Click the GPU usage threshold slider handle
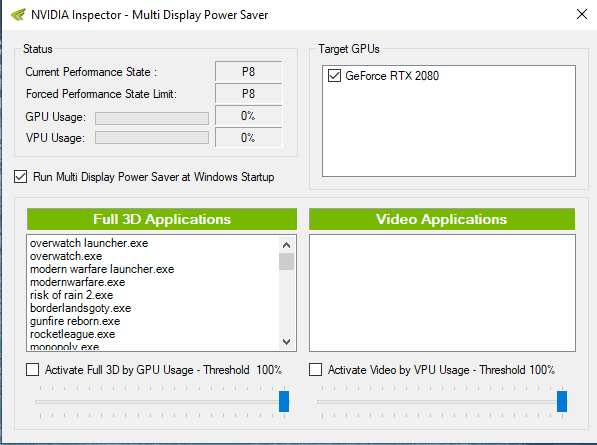Image resolution: width=597 pixels, height=445 pixels. click(x=284, y=401)
